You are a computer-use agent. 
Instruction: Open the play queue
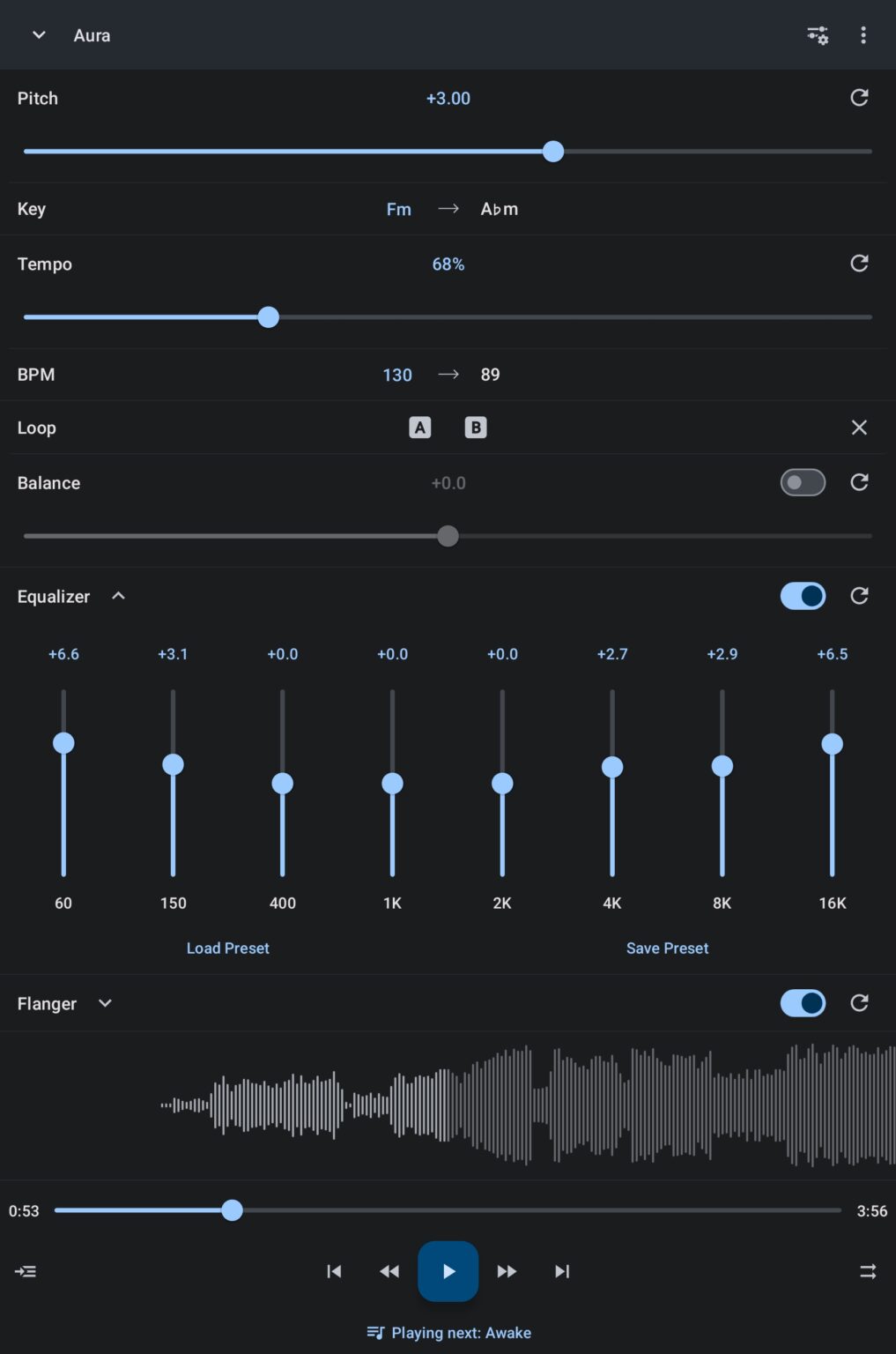pyautogui.click(x=25, y=1270)
